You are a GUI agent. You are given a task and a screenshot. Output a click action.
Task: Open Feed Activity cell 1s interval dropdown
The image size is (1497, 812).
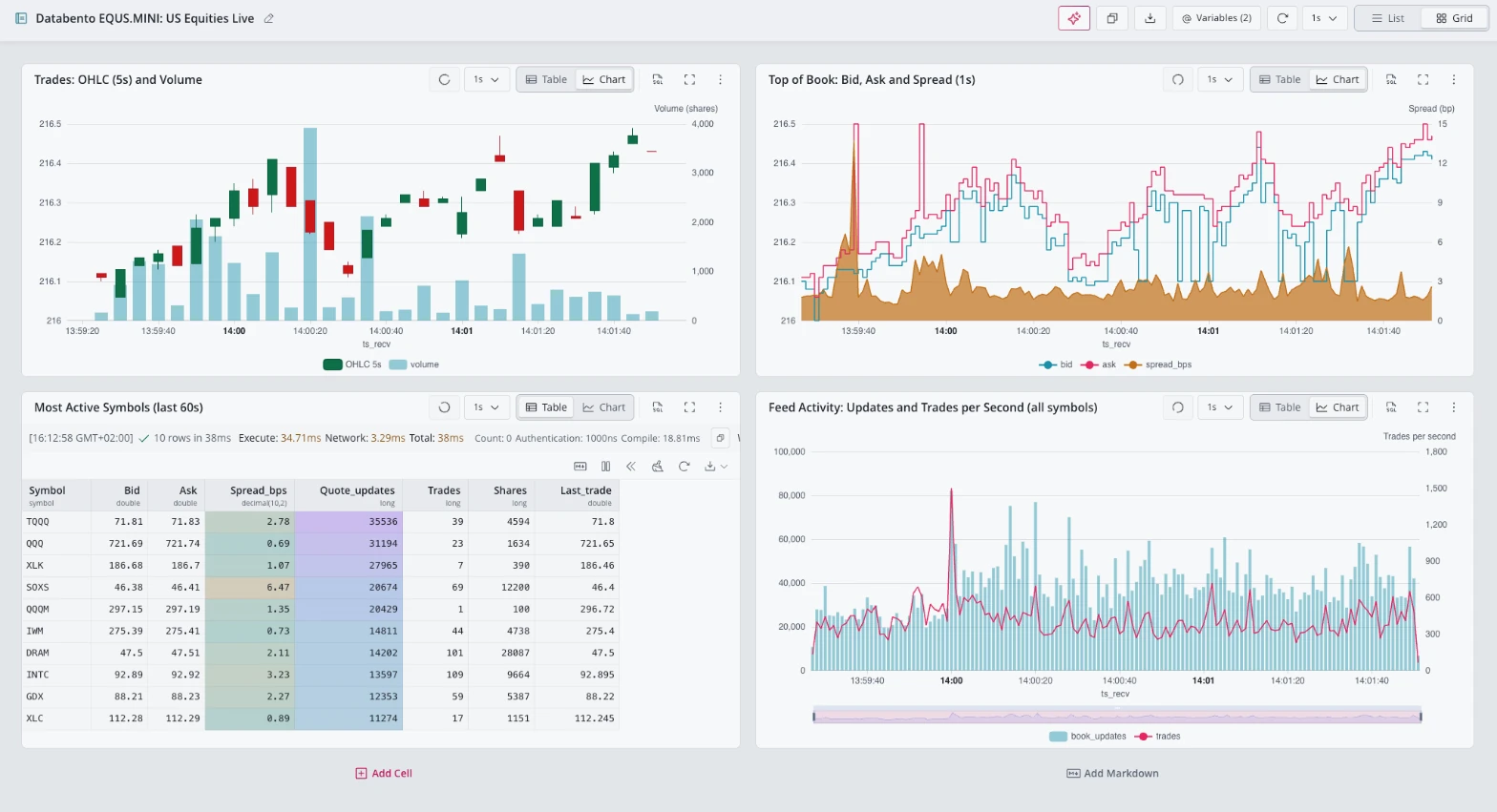1220,407
